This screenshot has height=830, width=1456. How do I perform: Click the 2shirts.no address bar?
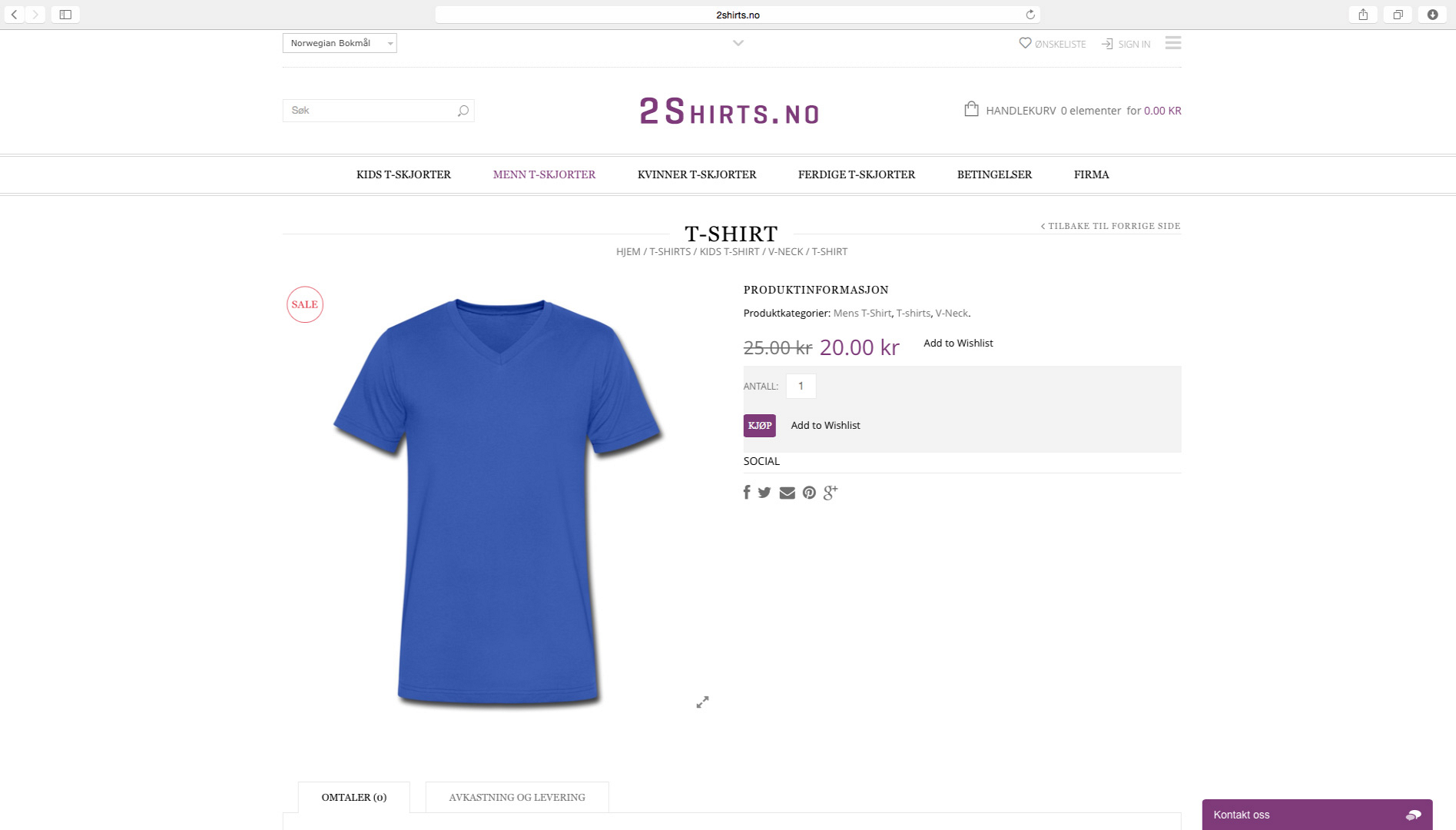pyautogui.click(x=738, y=15)
